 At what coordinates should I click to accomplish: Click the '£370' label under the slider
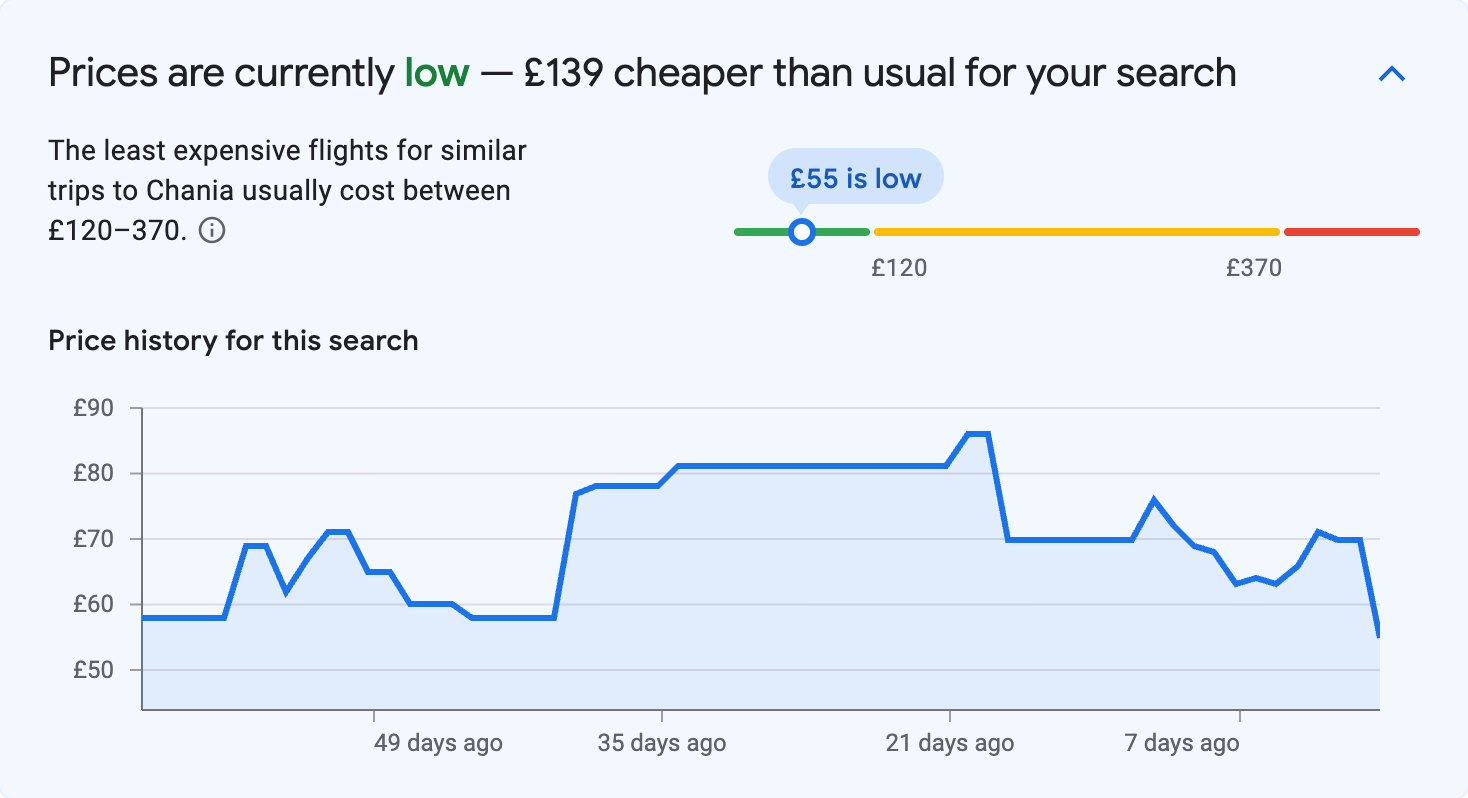pos(1254,268)
